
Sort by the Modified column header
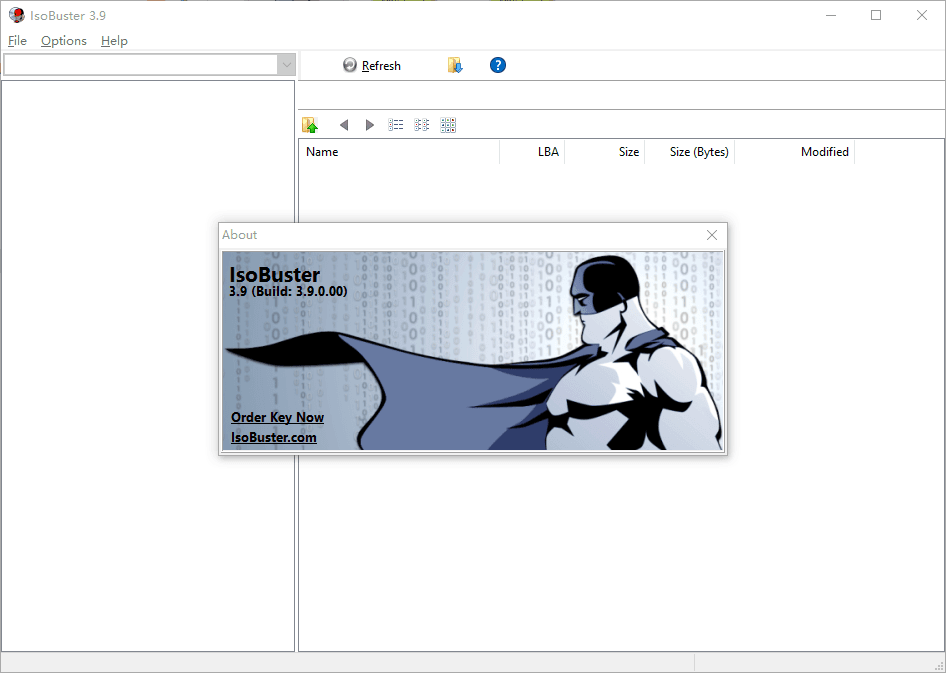(795, 152)
